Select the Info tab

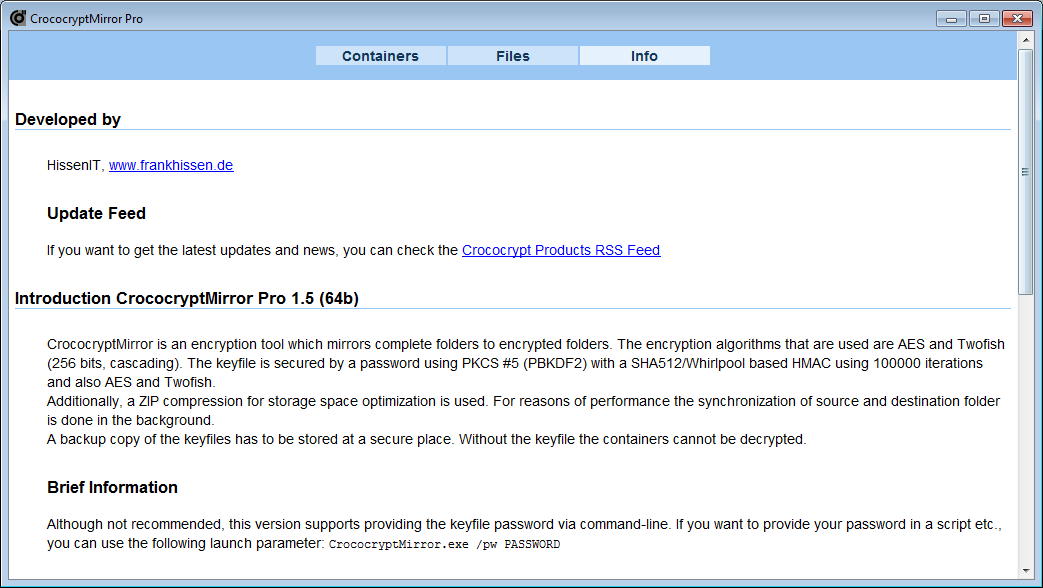click(x=645, y=56)
